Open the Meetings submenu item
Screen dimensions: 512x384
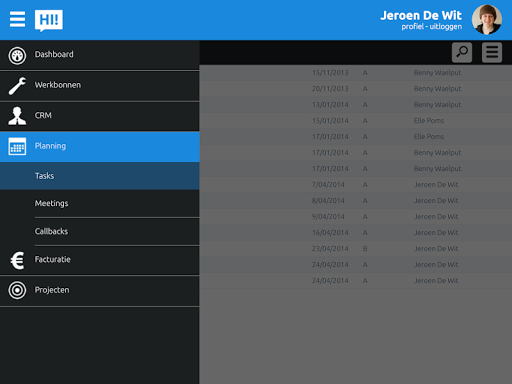tap(100, 203)
